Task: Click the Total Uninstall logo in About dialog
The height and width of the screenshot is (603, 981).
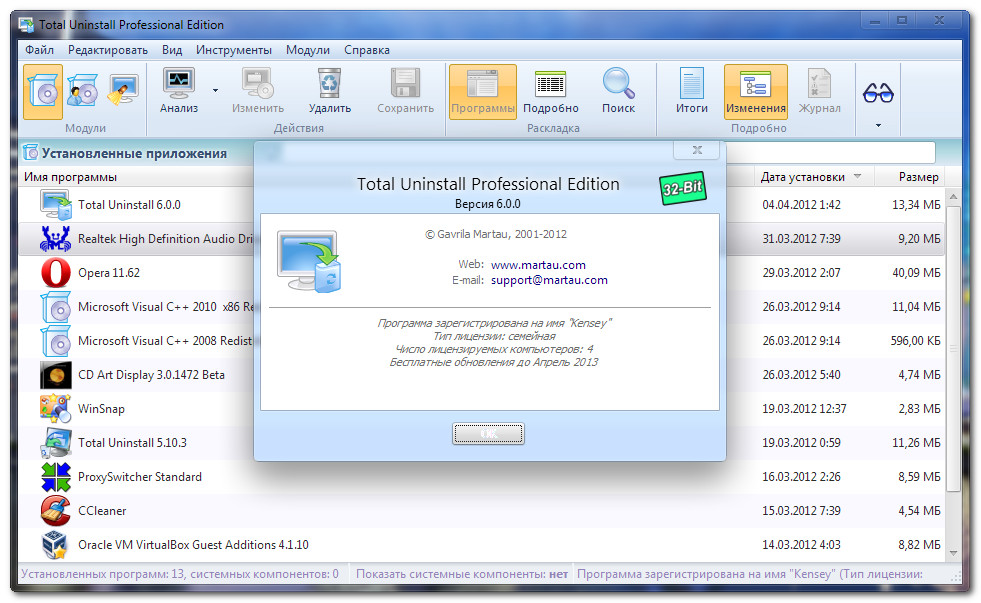Action: click(x=309, y=261)
